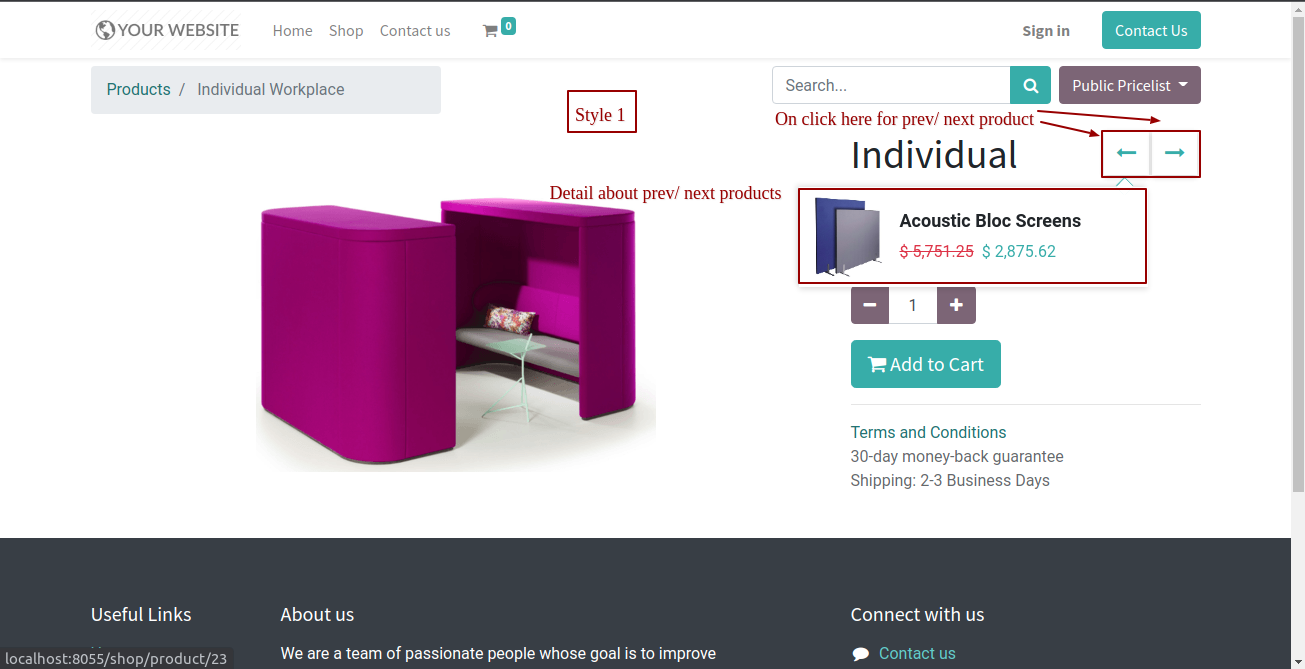The height and width of the screenshot is (669, 1305).
Task: Click the Products breadcrumb link
Action: (139, 89)
